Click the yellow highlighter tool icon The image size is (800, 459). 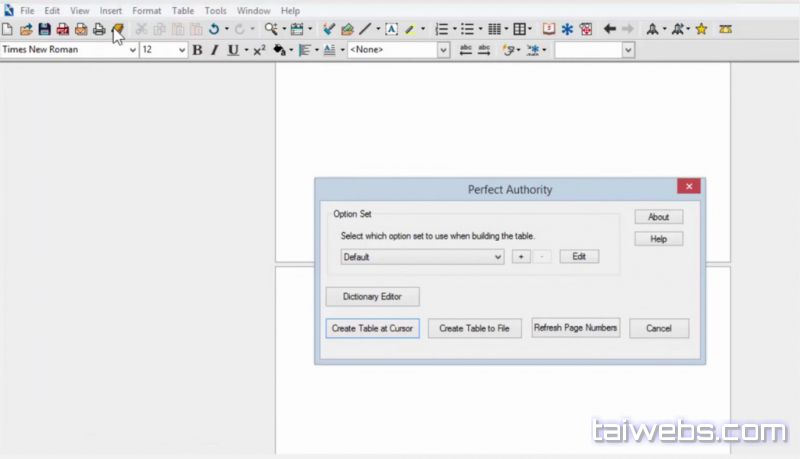coord(410,30)
